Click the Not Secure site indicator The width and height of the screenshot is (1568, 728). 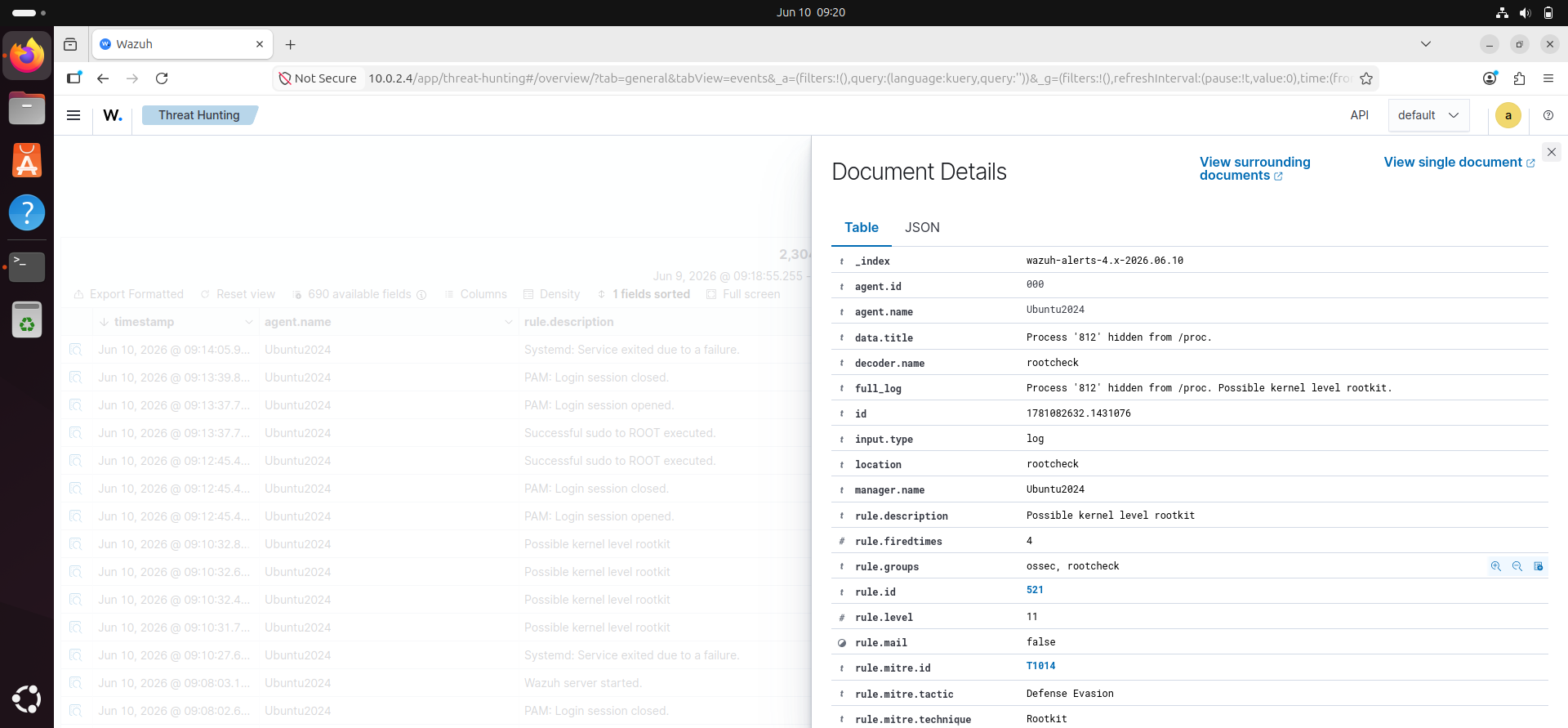click(x=318, y=78)
